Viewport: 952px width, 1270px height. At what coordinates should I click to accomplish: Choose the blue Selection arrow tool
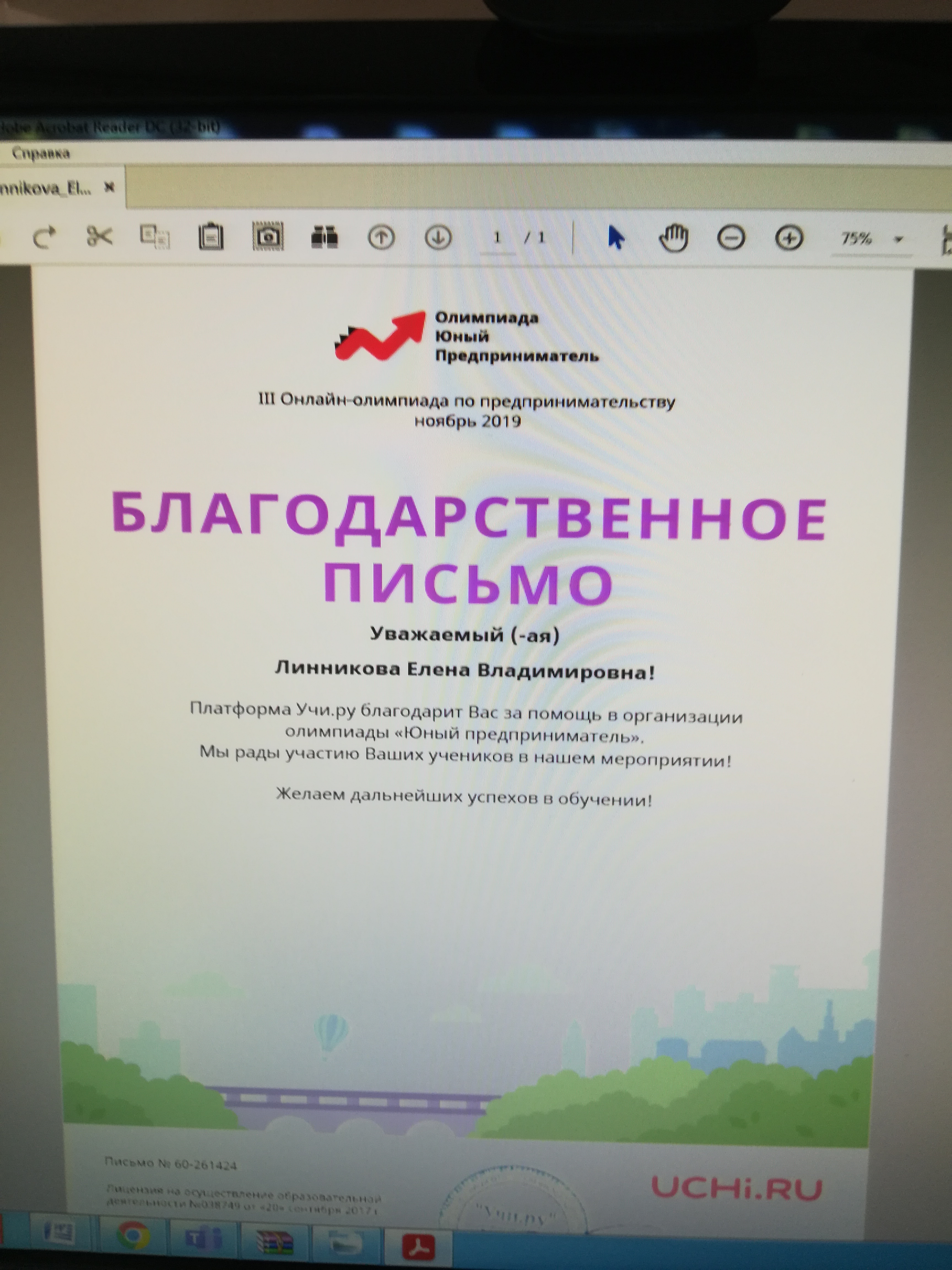[616, 238]
